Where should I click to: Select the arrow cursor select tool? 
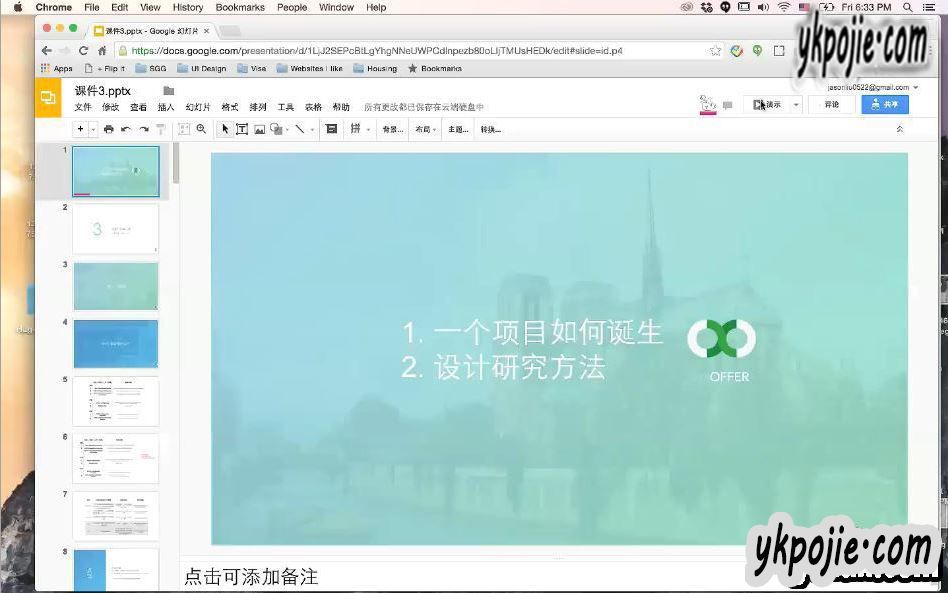pyautogui.click(x=225, y=129)
